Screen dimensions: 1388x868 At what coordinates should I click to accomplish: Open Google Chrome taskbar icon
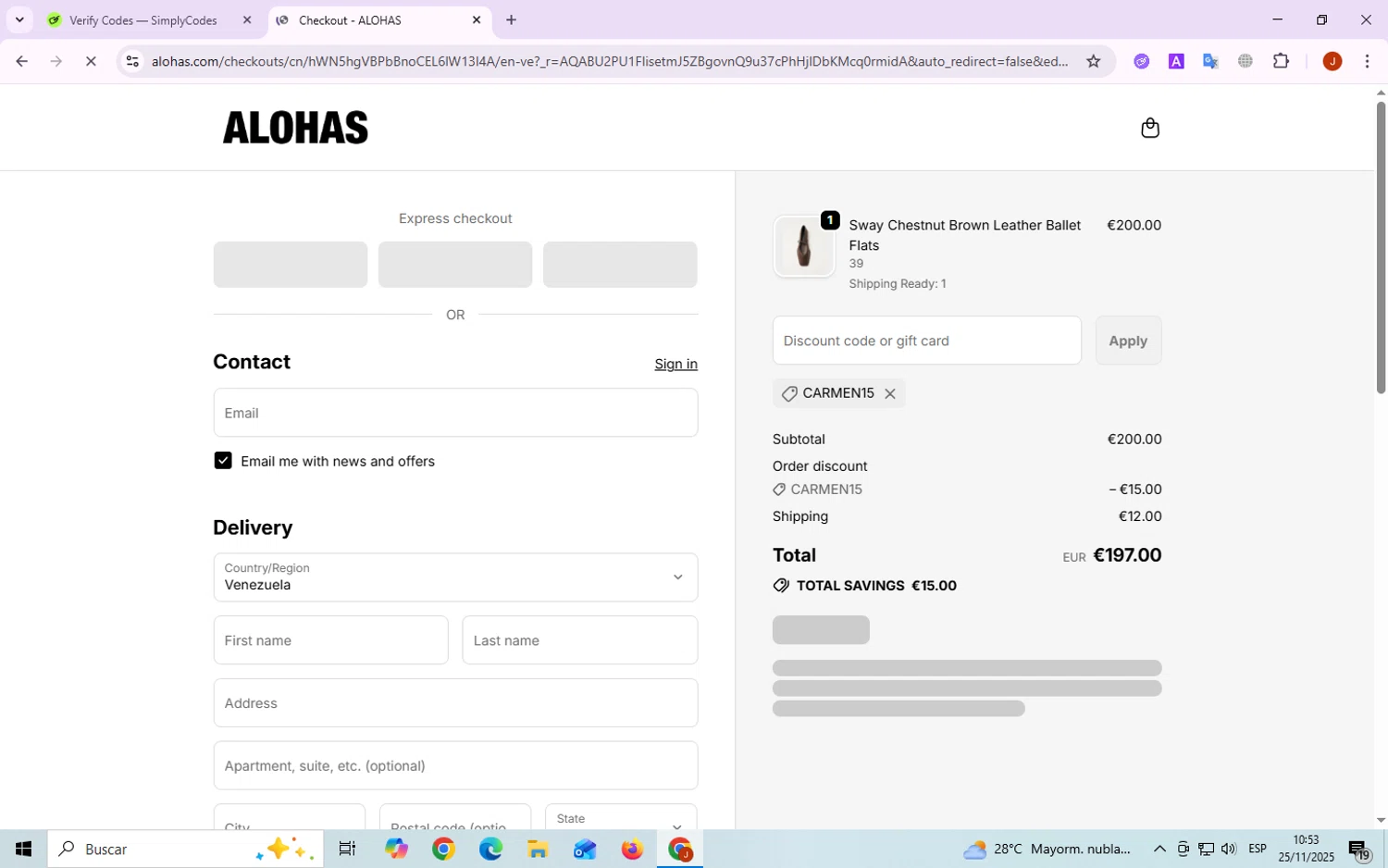click(443, 849)
